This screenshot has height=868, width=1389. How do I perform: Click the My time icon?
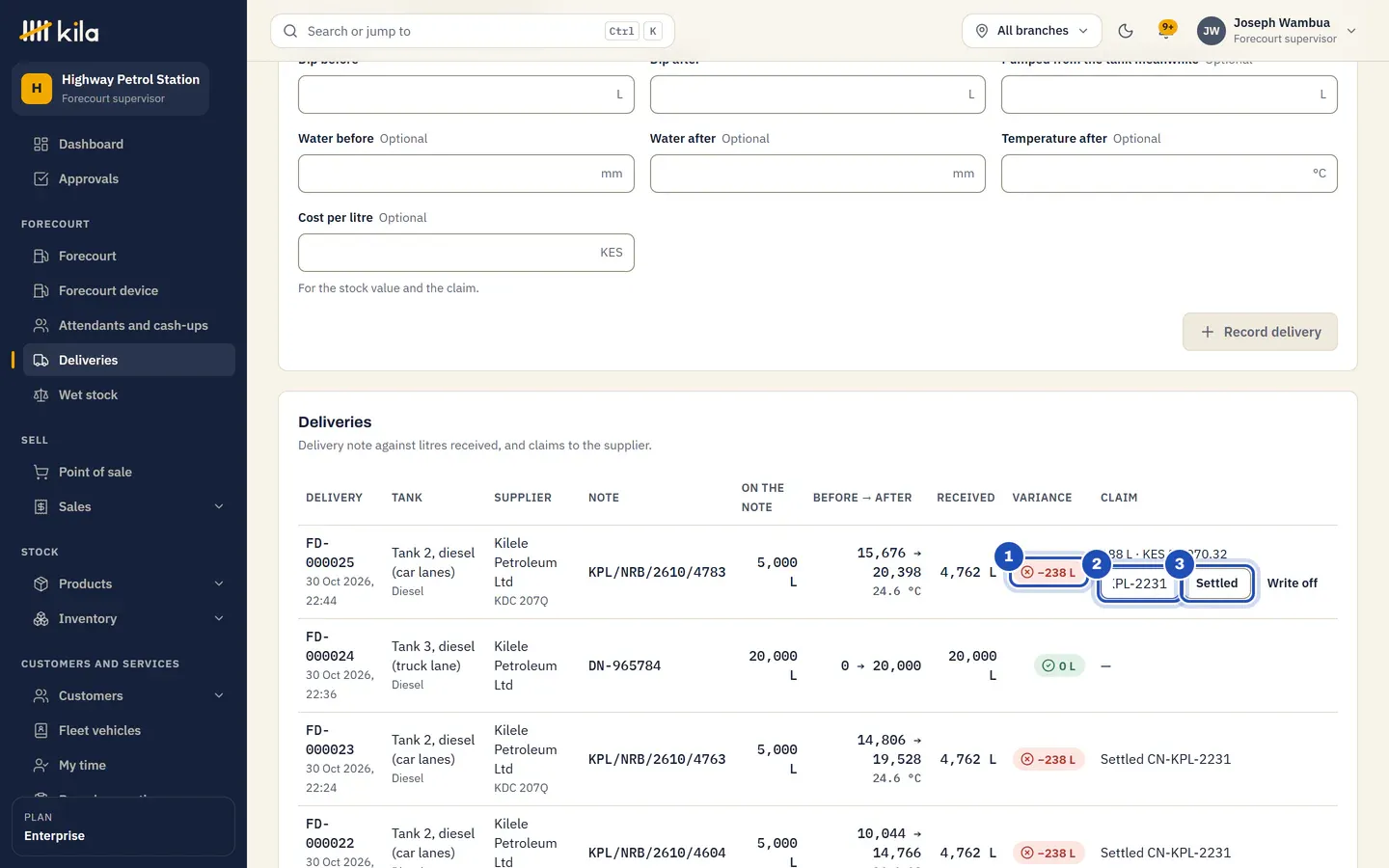41,765
